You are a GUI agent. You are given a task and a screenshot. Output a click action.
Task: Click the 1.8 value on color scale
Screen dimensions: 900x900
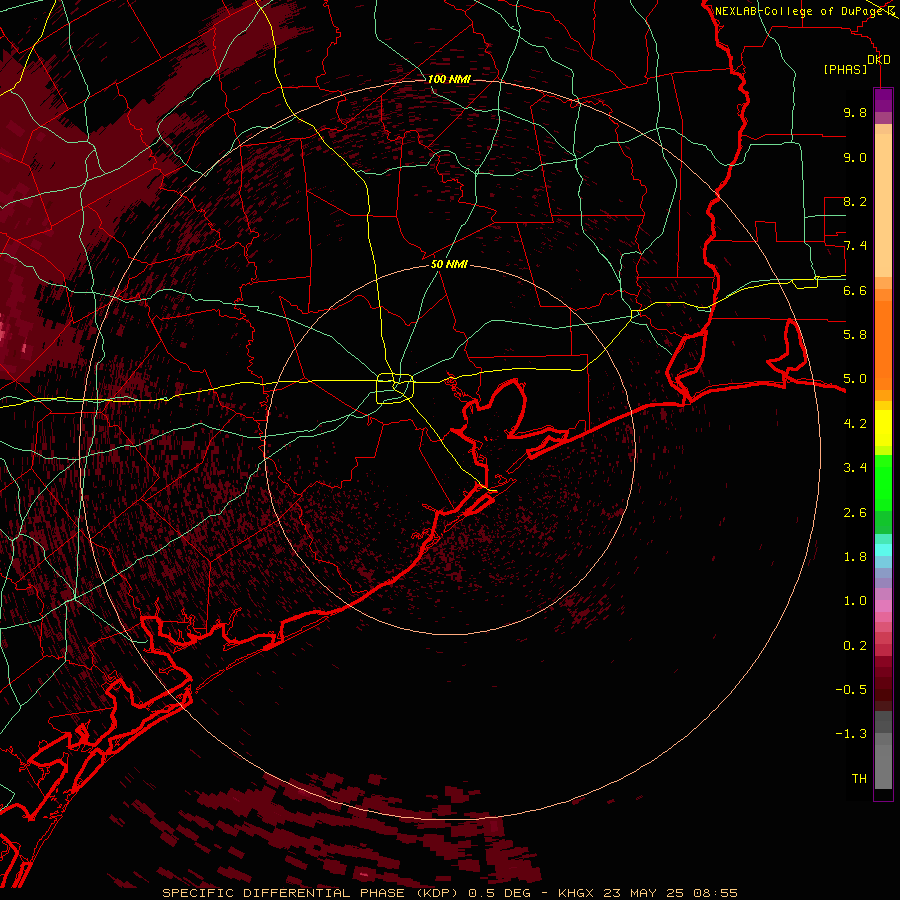[x=855, y=557]
